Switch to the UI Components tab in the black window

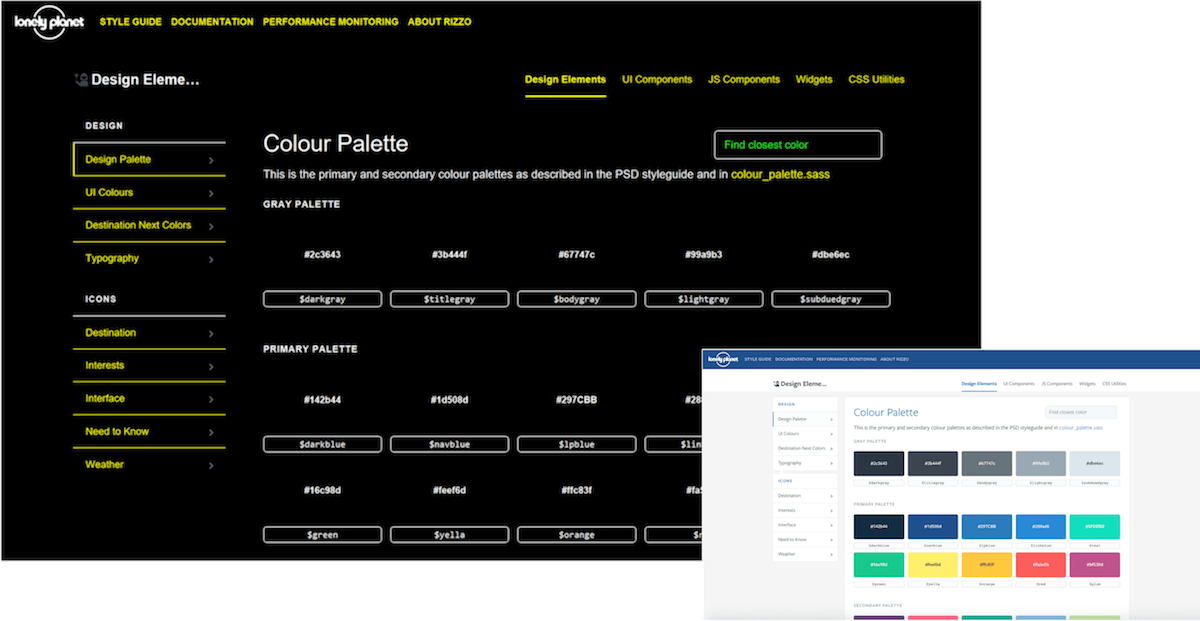click(657, 80)
